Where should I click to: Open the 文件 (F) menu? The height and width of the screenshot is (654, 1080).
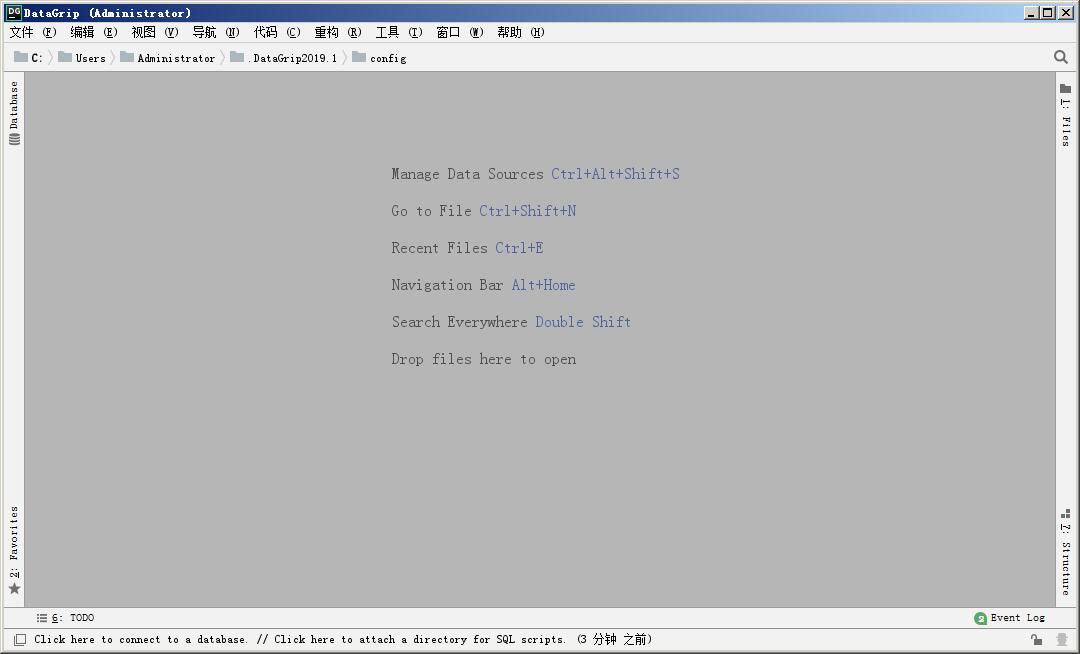coord(32,32)
